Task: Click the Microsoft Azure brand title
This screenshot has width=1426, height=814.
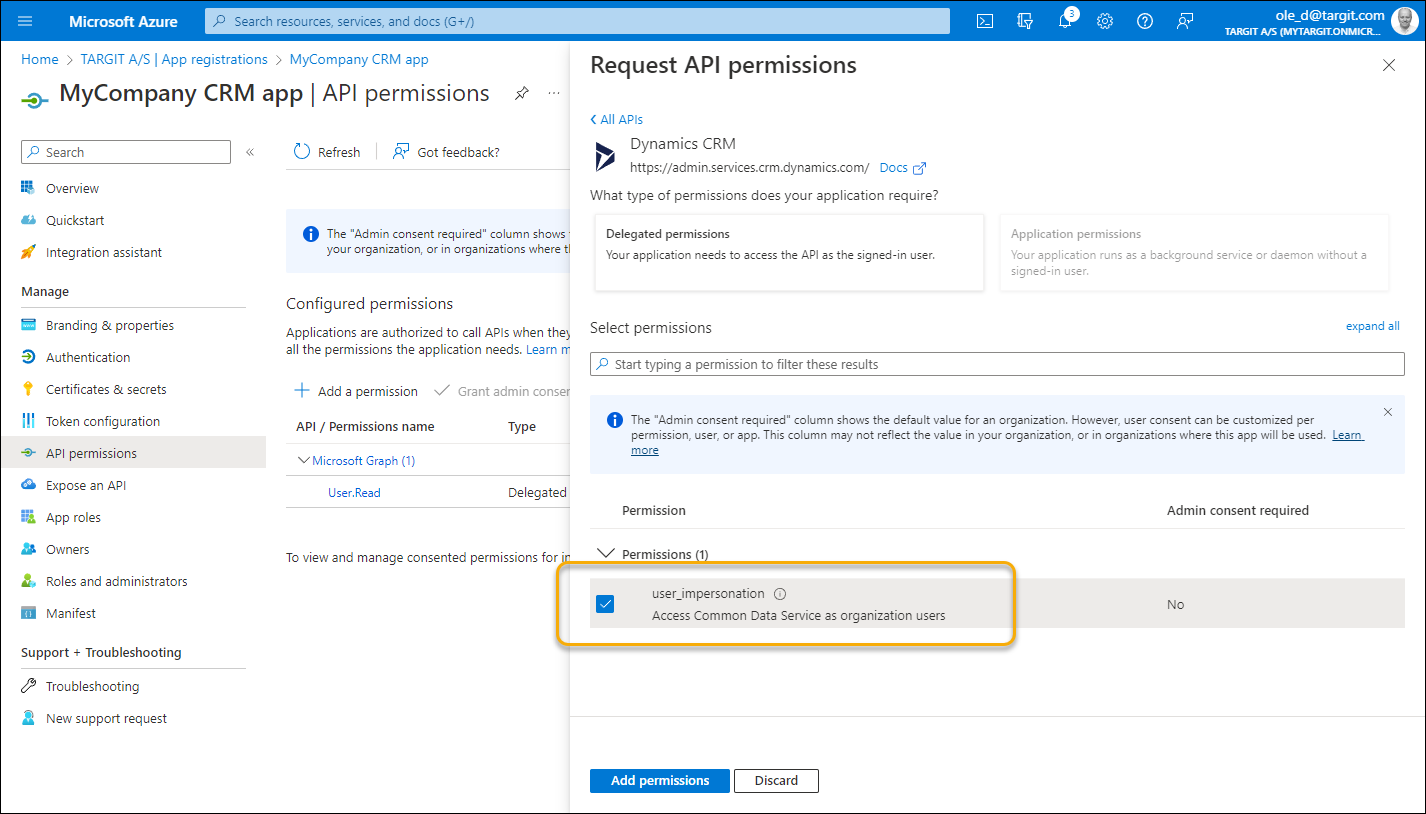Action: (x=123, y=20)
